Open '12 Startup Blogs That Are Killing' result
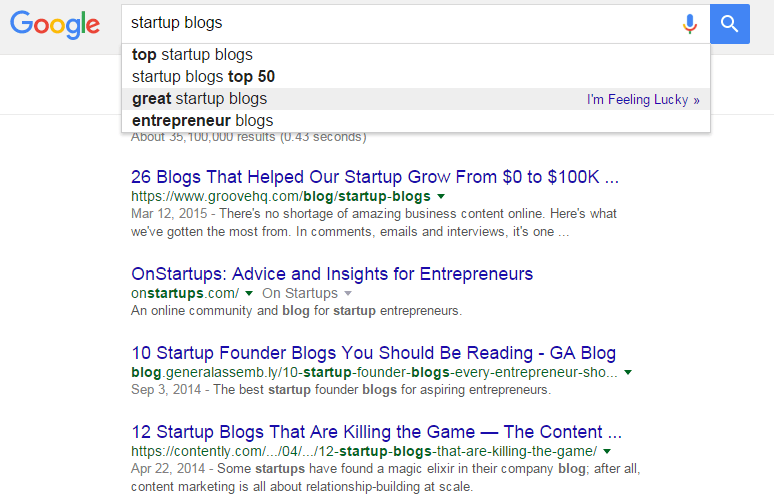 coord(376,432)
